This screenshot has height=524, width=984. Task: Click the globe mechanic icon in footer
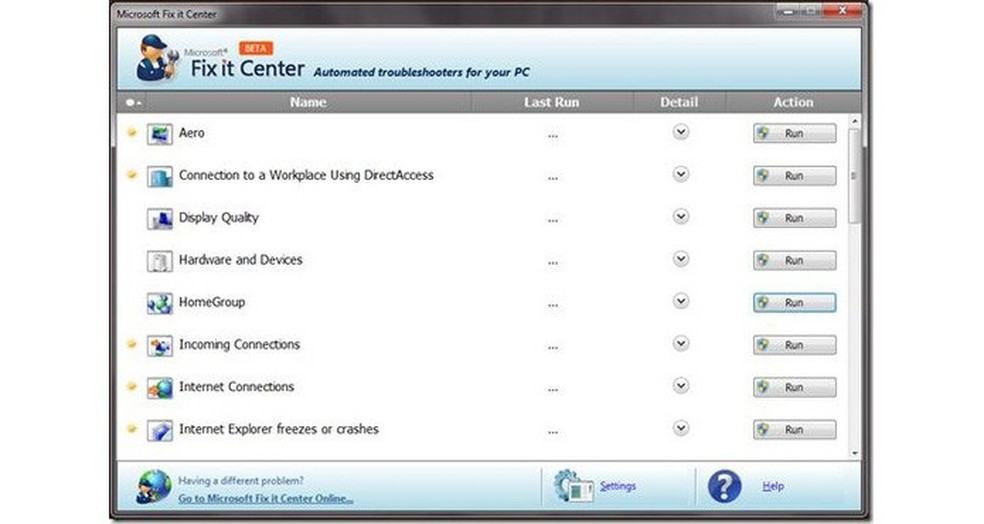154,487
